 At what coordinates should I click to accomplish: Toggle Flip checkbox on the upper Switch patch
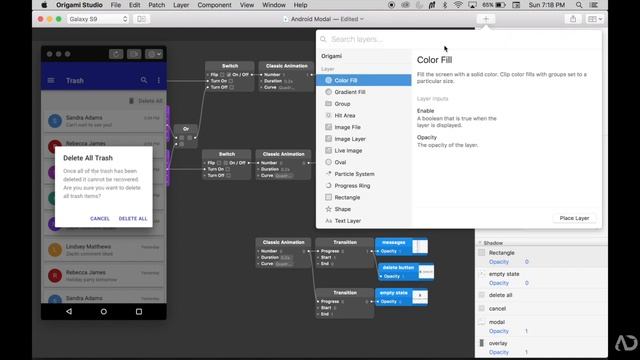click(x=222, y=75)
